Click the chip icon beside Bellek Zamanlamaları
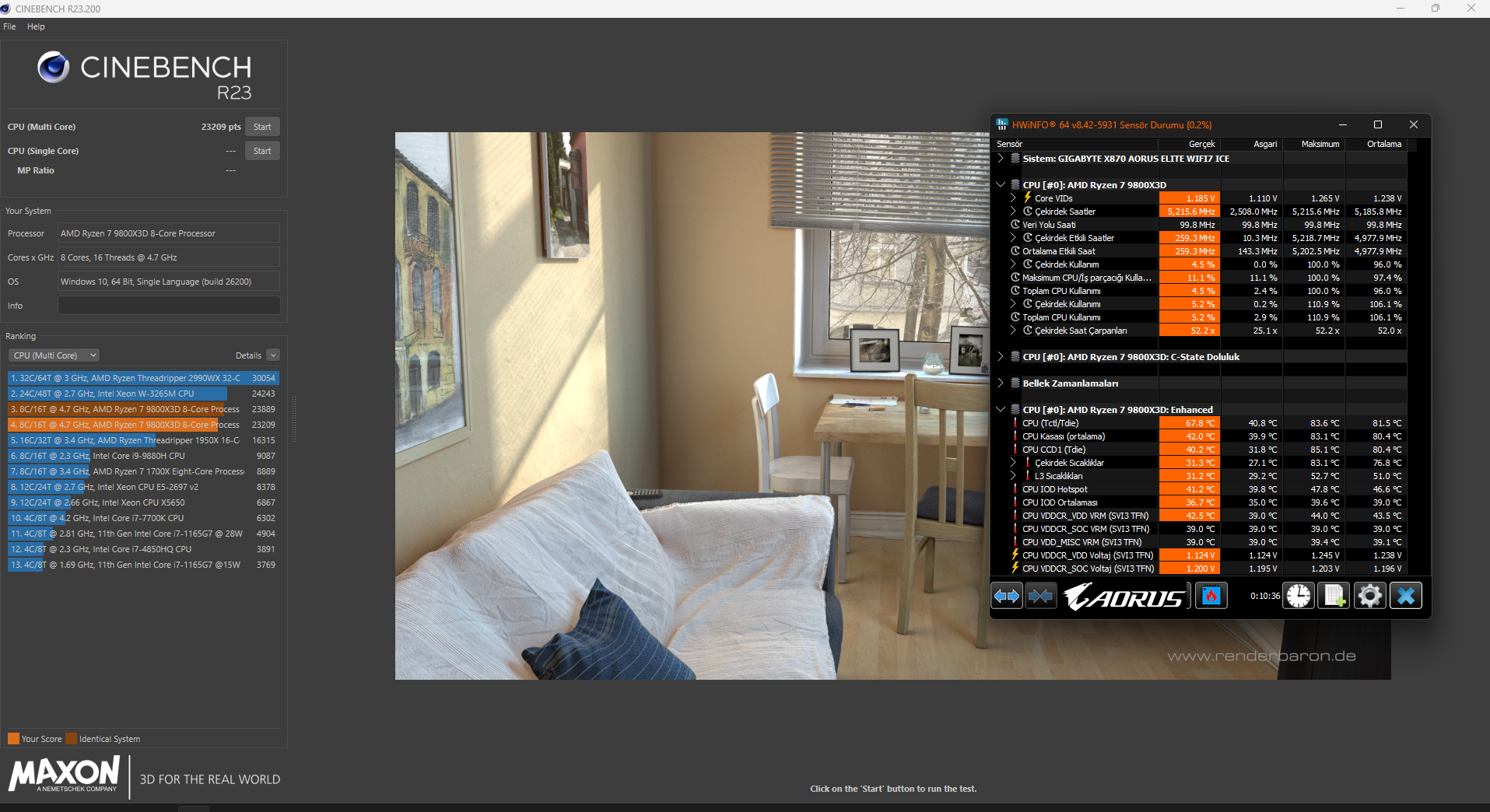The image size is (1490, 812). (1015, 383)
